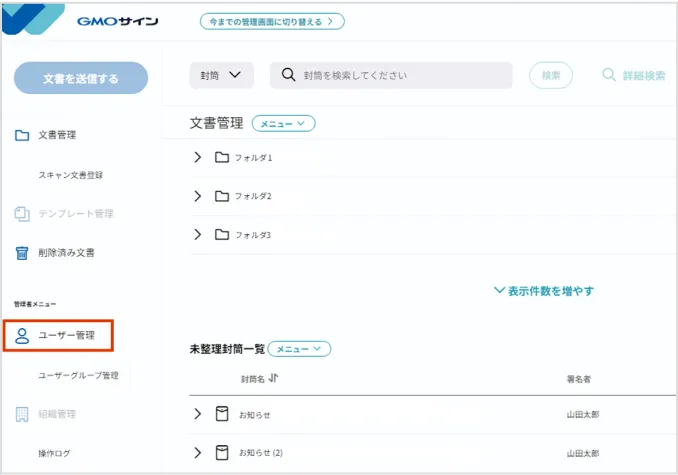This screenshot has width=678, height=475.
Task: Expand the お知らせ (2) row chevron
Action: pyautogui.click(x=198, y=453)
